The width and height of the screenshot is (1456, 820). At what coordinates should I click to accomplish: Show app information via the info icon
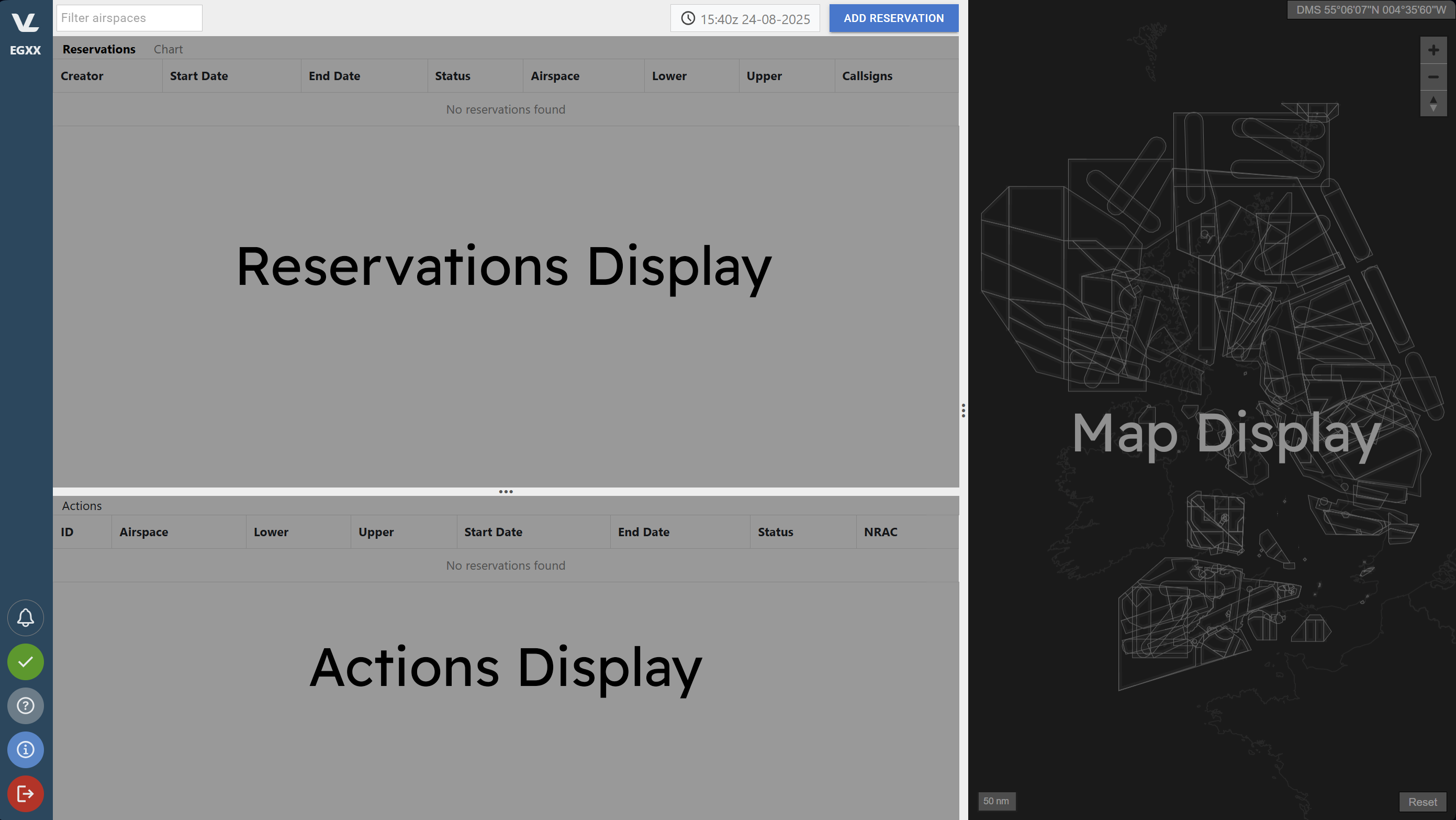pos(26,750)
